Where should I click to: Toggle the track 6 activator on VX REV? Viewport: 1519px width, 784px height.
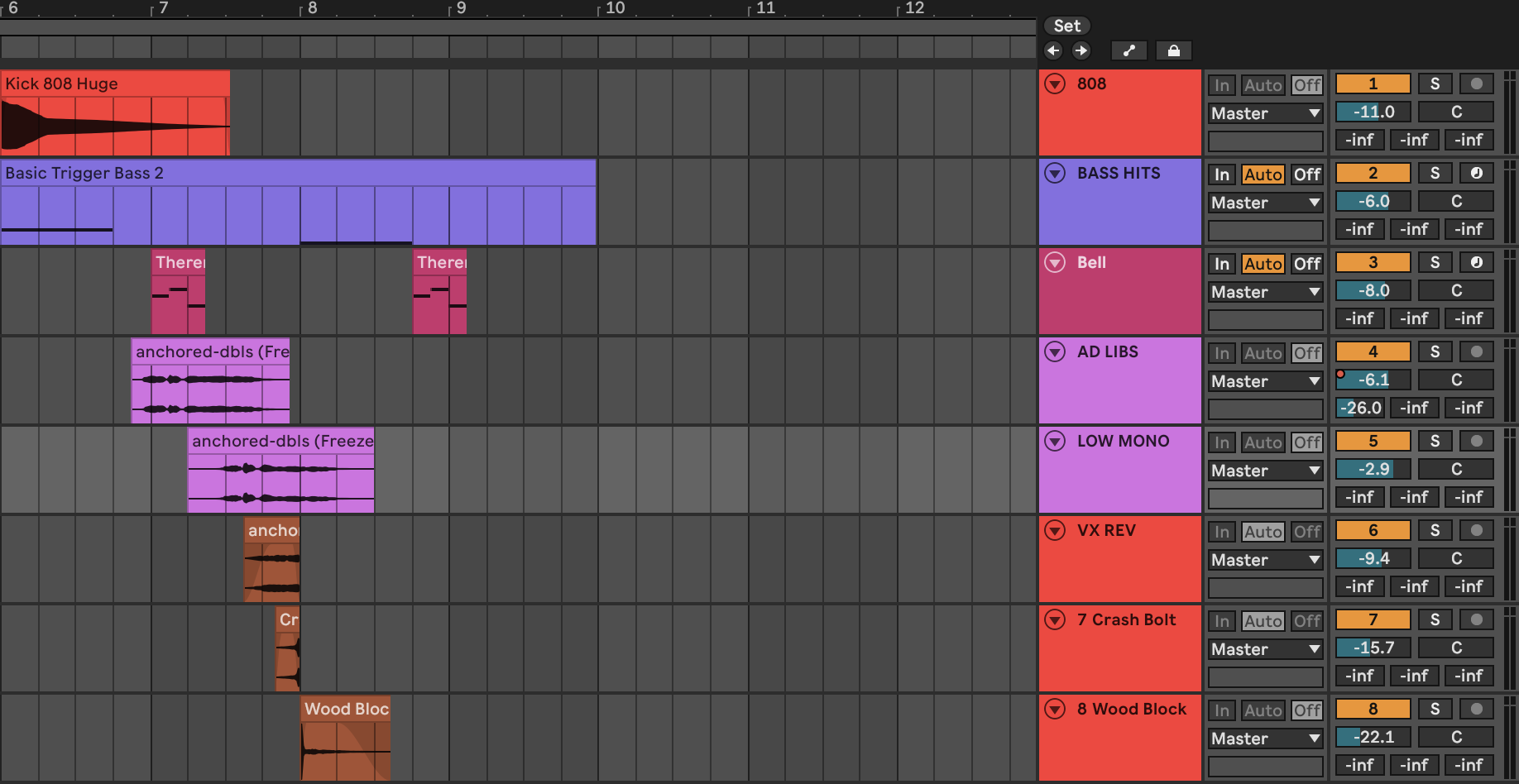coord(1373,530)
